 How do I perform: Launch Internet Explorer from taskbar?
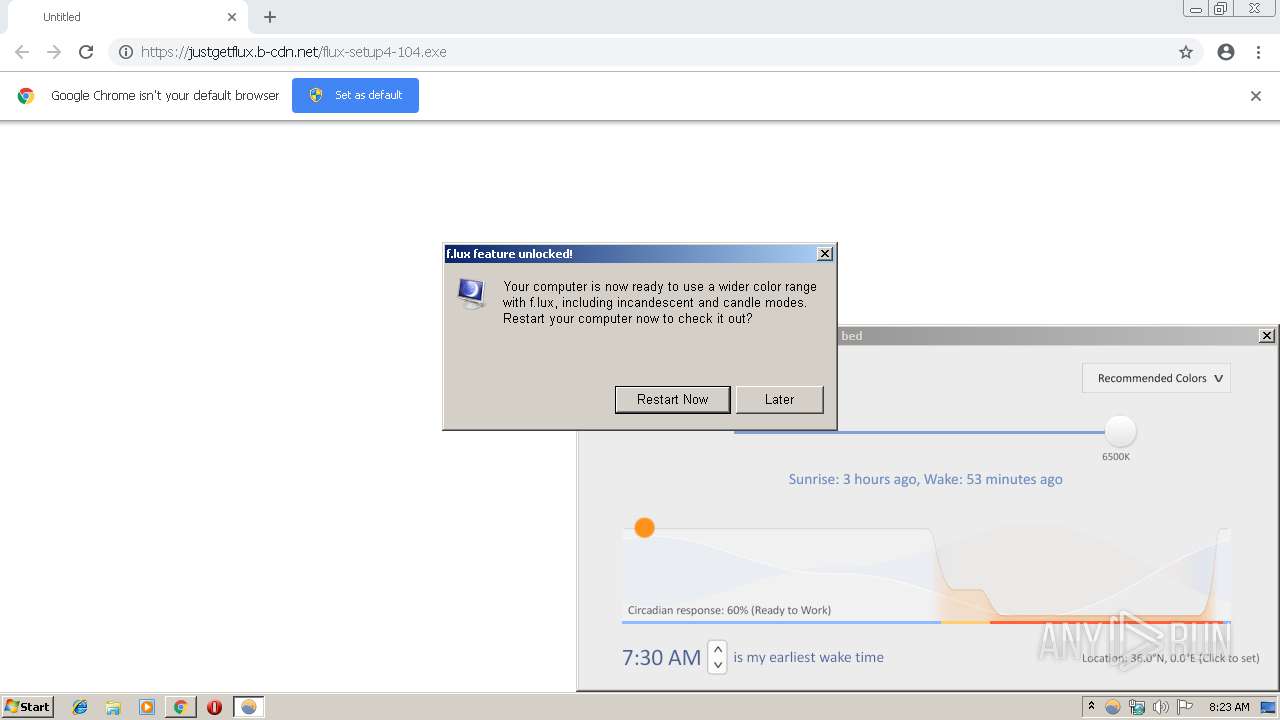(x=80, y=707)
